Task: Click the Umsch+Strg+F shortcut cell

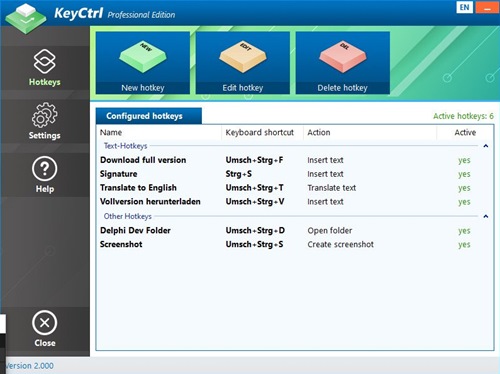Action: [254, 160]
